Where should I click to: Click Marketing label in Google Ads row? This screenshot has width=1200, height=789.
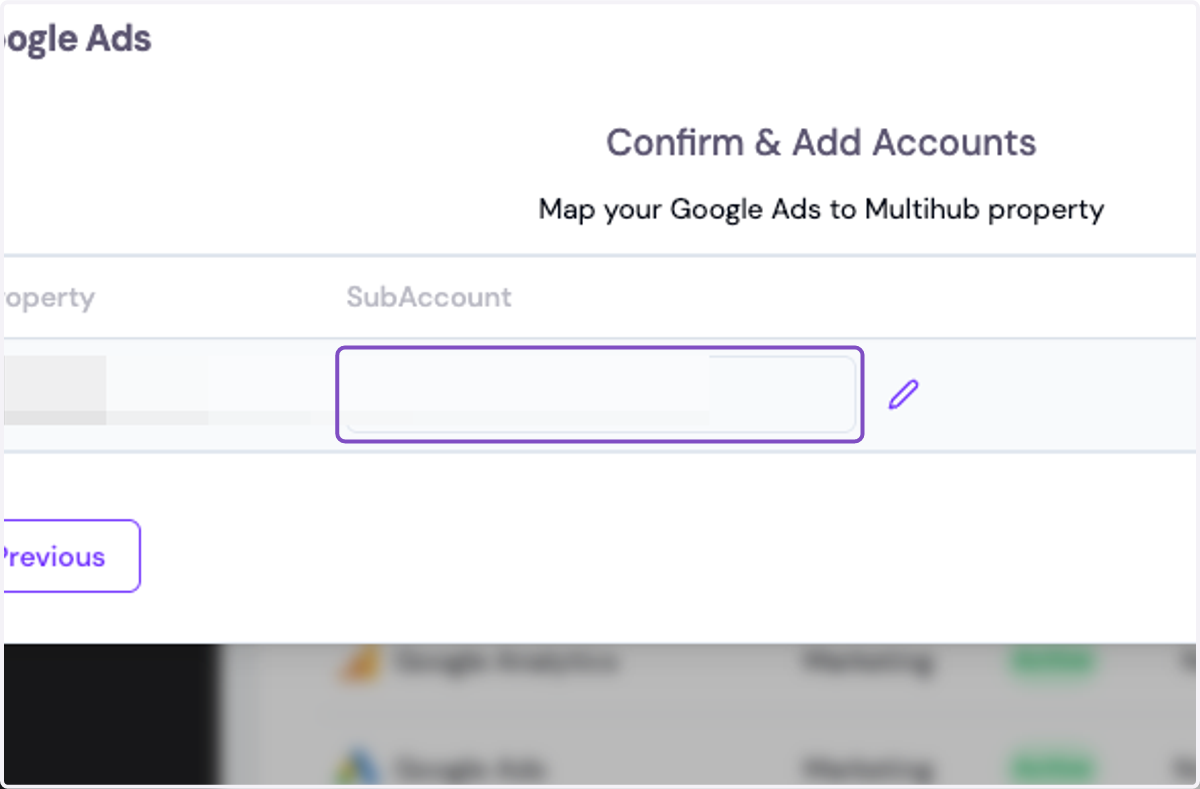(866, 769)
